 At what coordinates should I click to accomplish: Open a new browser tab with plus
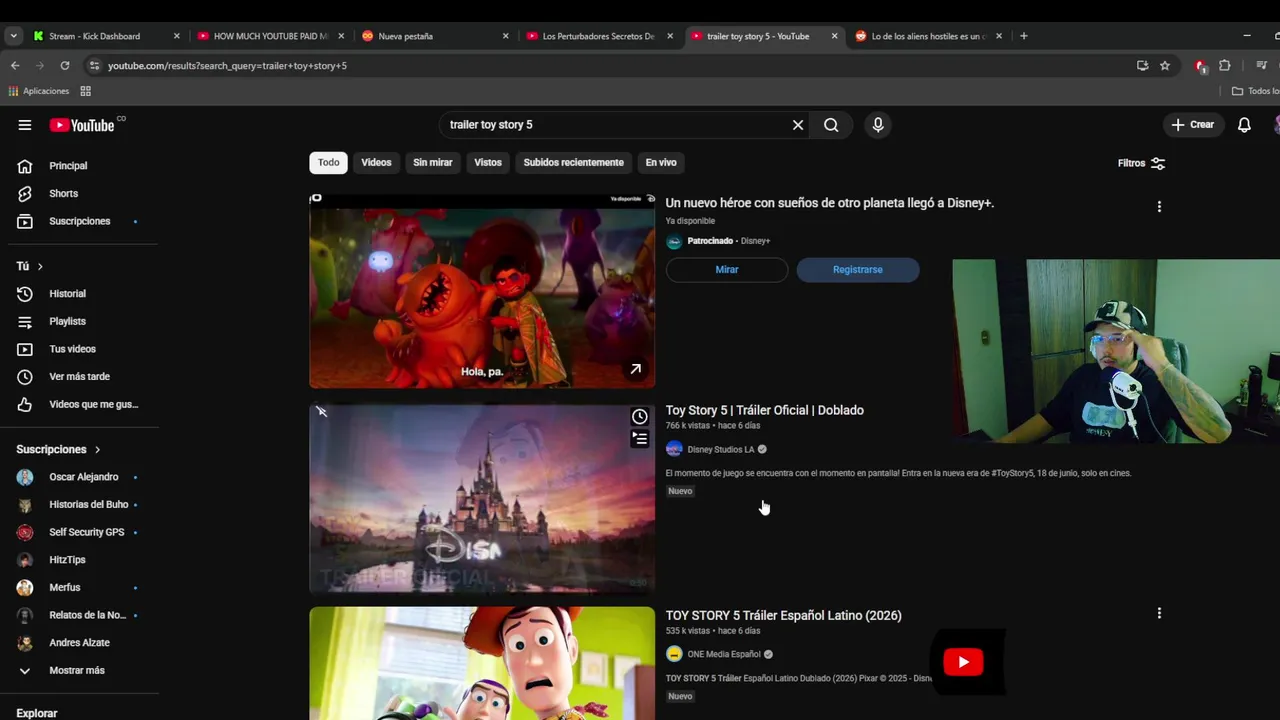pos(1023,36)
